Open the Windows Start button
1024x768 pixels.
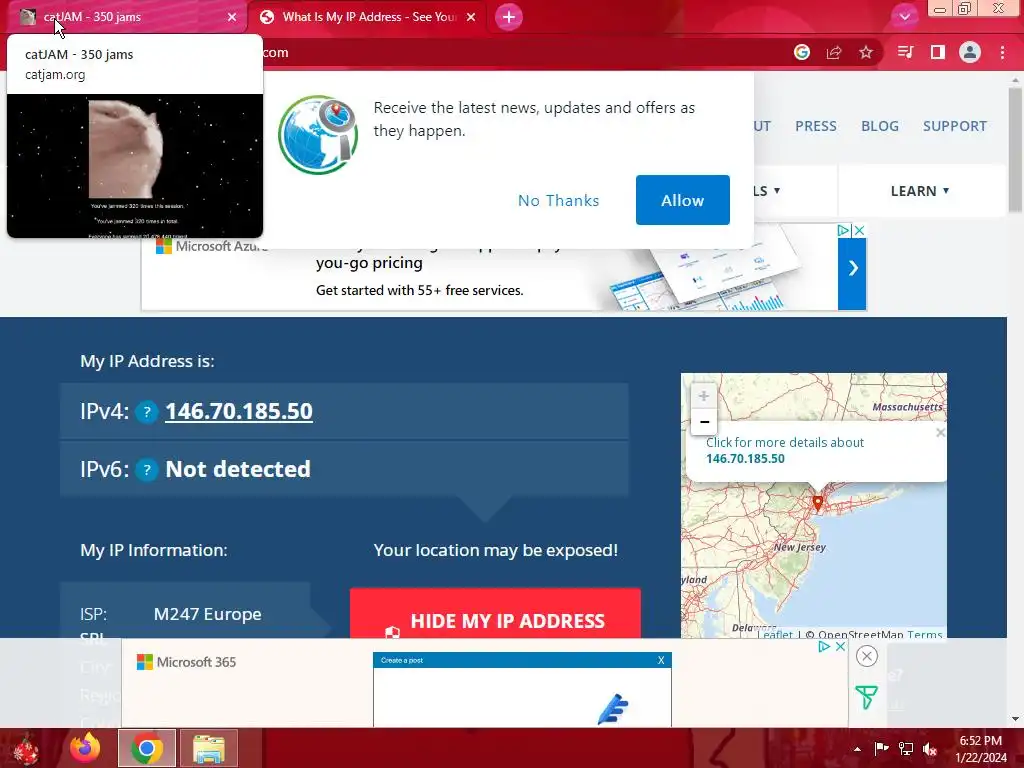click(26, 748)
